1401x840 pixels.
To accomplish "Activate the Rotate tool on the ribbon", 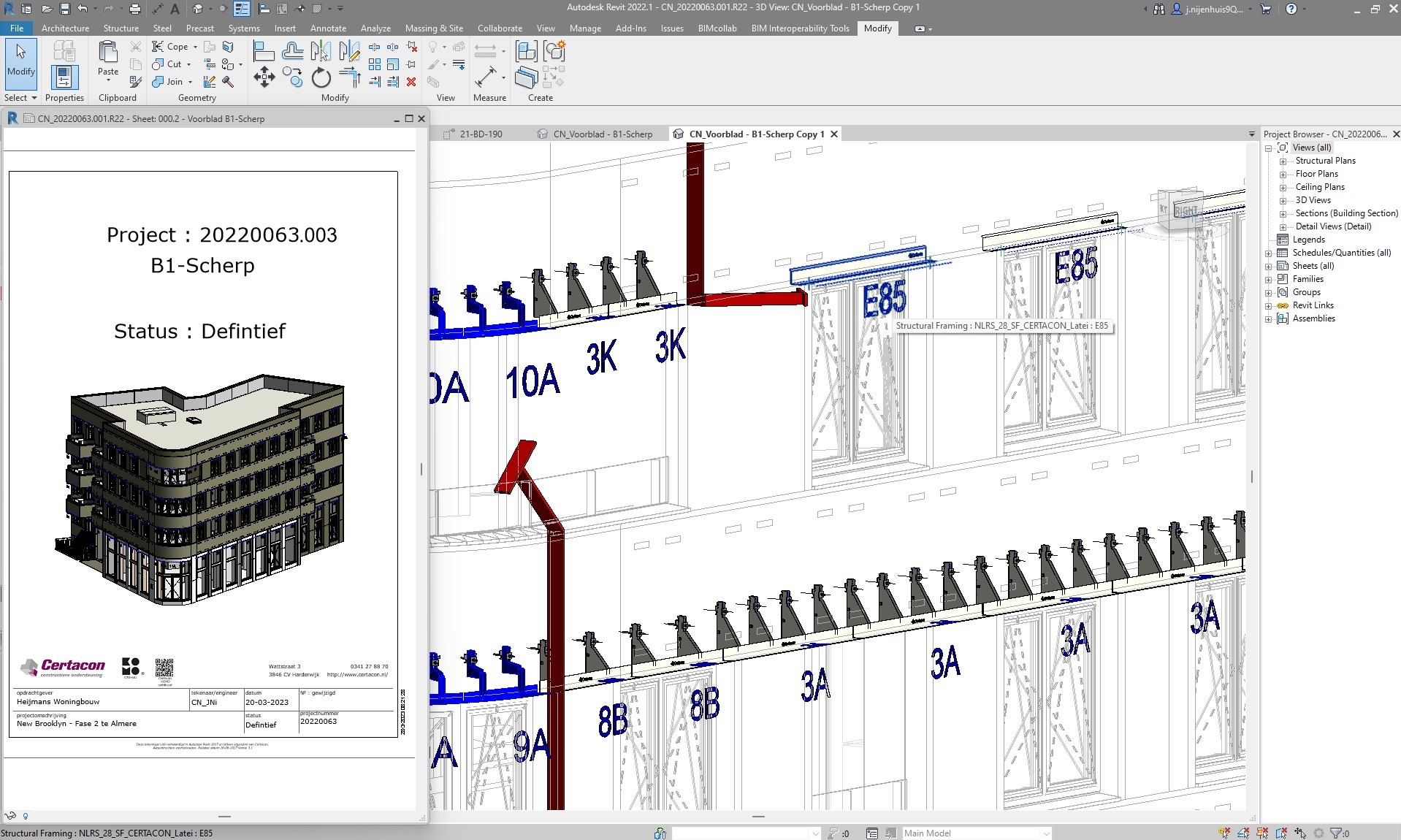I will [321, 77].
